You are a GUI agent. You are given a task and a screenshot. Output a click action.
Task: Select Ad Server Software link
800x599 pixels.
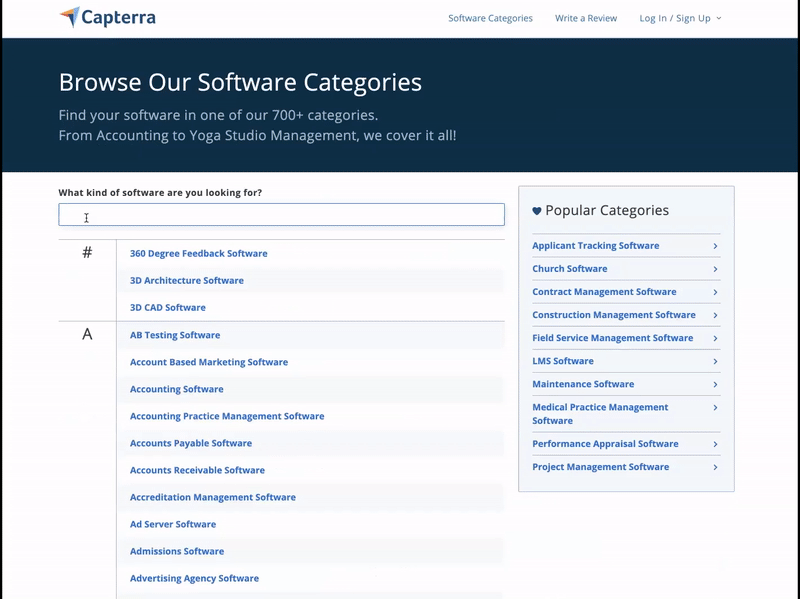pos(173,525)
